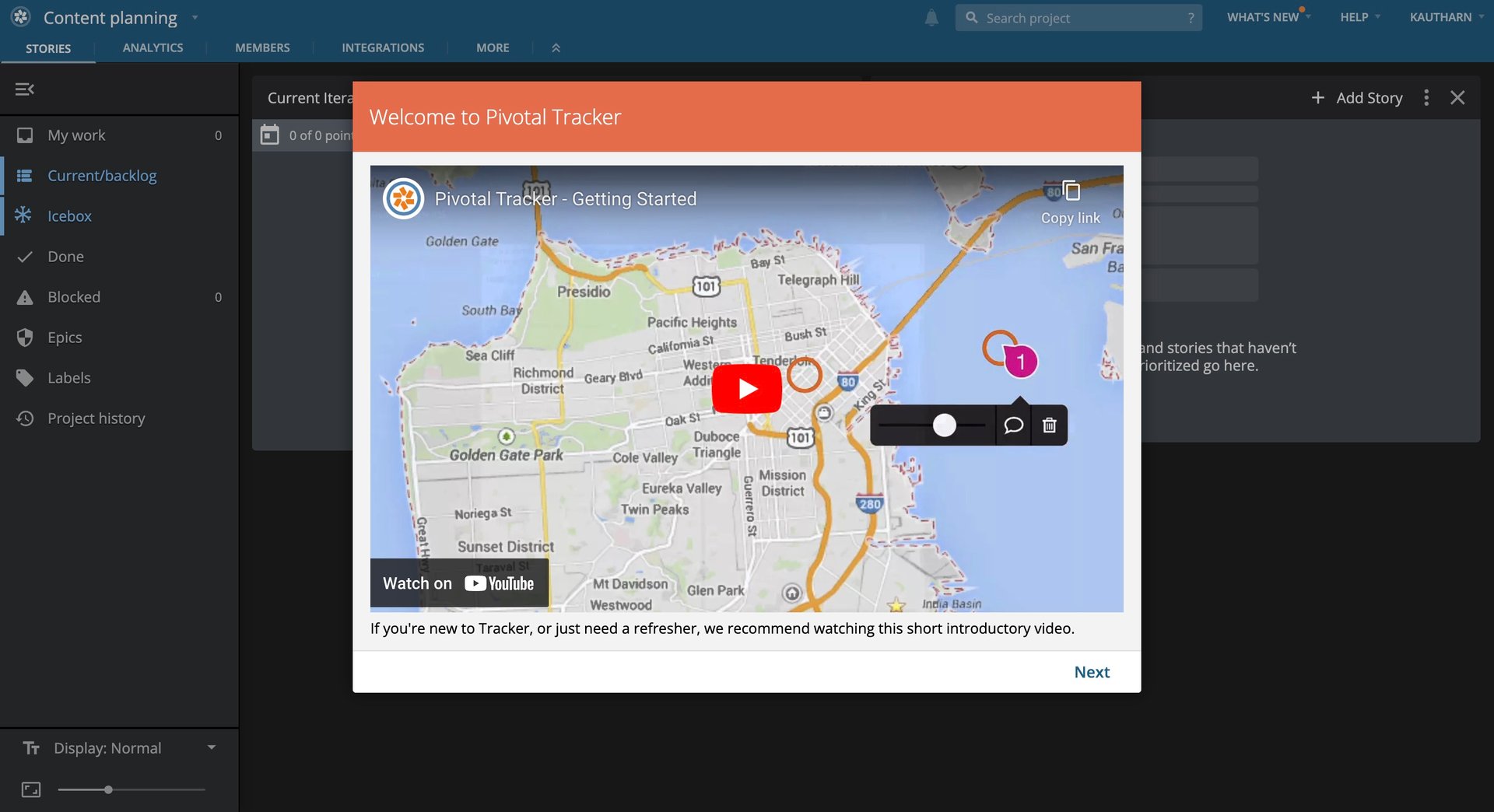Play the Getting Started video
The width and height of the screenshot is (1494, 812).
coord(747,388)
